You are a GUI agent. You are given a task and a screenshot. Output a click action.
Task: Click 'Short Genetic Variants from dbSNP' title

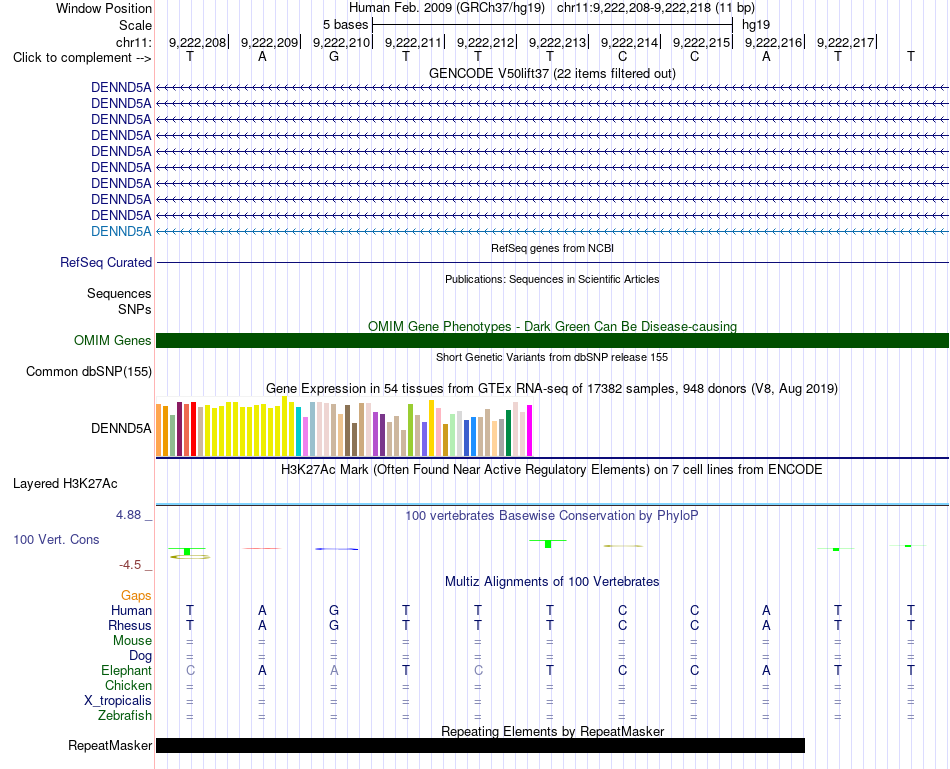pos(552,358)
